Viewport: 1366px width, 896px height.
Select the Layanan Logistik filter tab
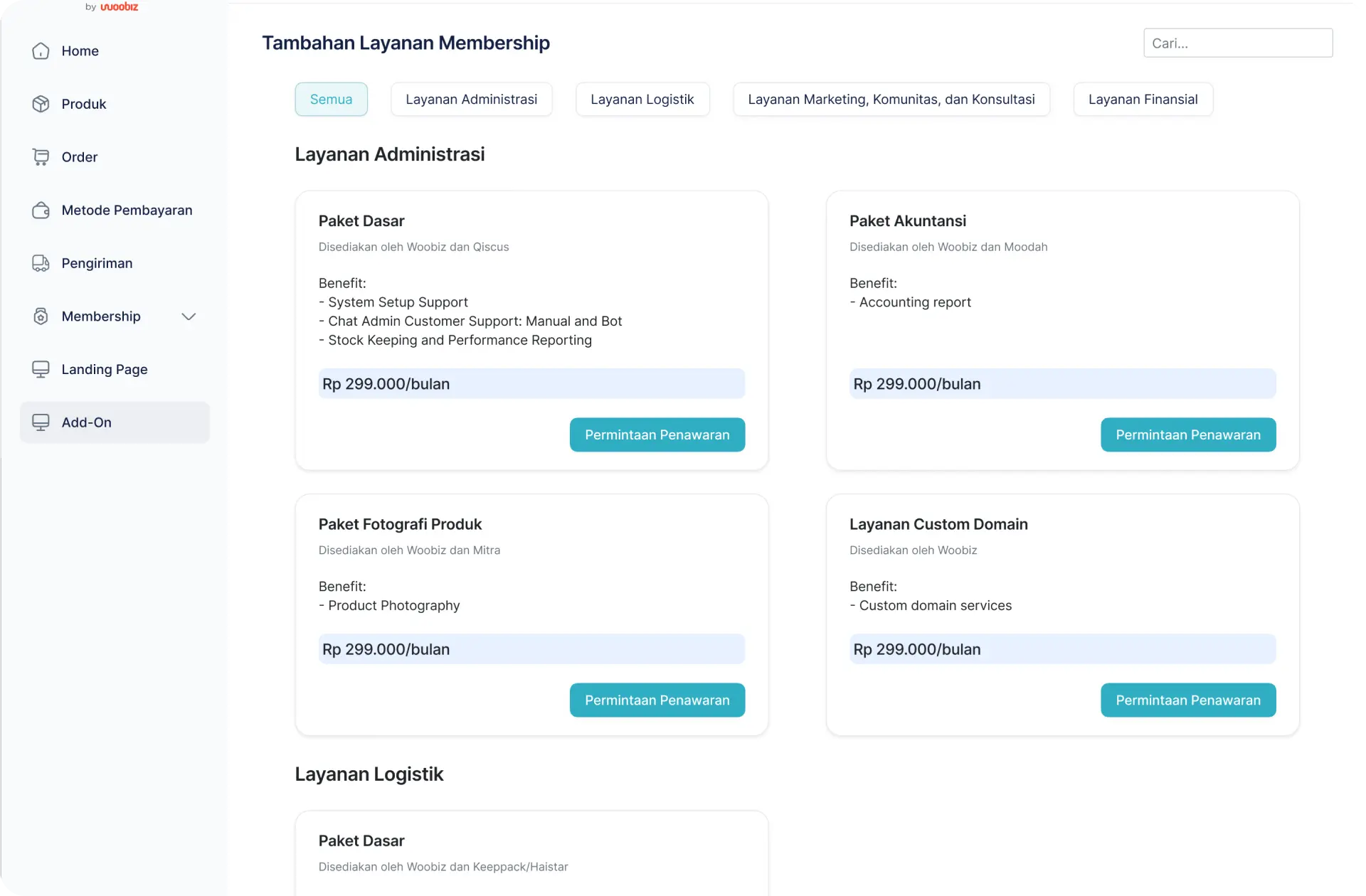point(642,99)
